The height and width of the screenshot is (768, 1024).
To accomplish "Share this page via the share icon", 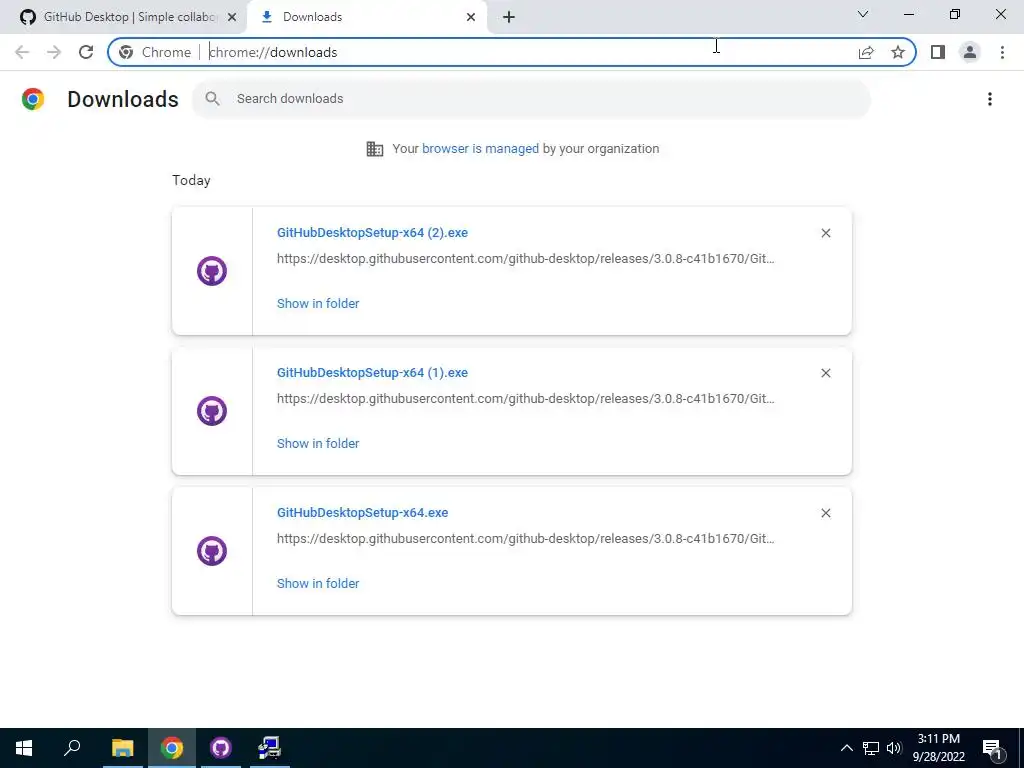I will tap(866, 52).
